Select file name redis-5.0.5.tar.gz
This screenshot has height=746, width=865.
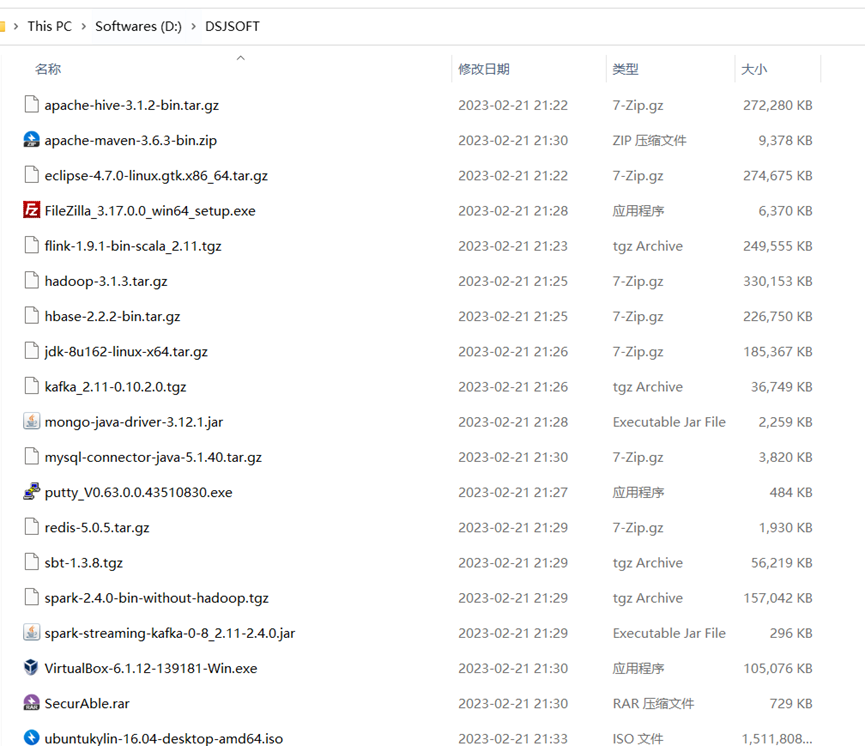(x=97, y=527)
